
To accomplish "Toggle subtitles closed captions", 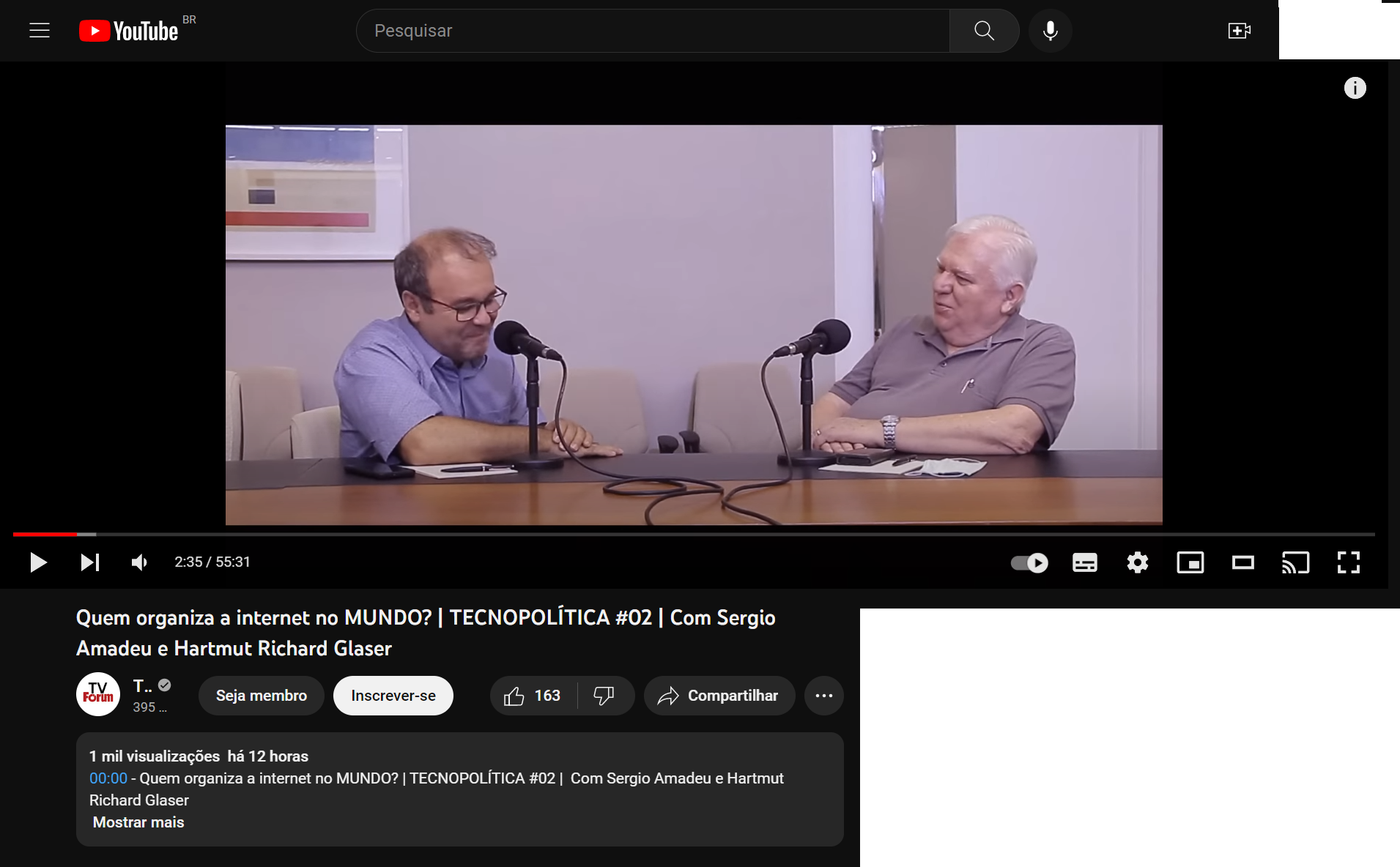I will [1084, 562].
